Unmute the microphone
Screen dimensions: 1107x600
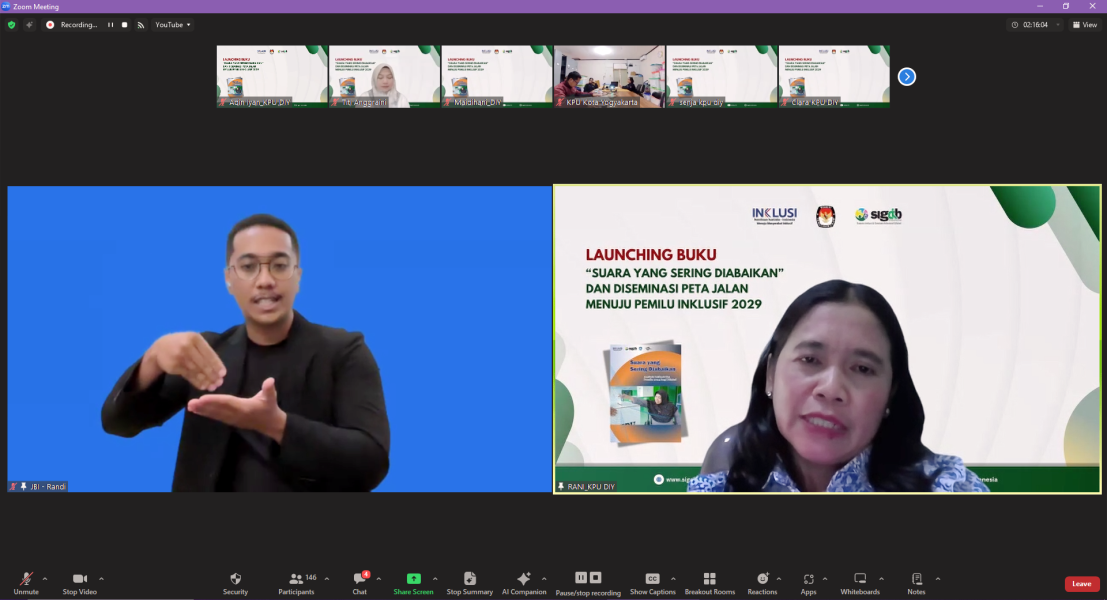[26, 582]
